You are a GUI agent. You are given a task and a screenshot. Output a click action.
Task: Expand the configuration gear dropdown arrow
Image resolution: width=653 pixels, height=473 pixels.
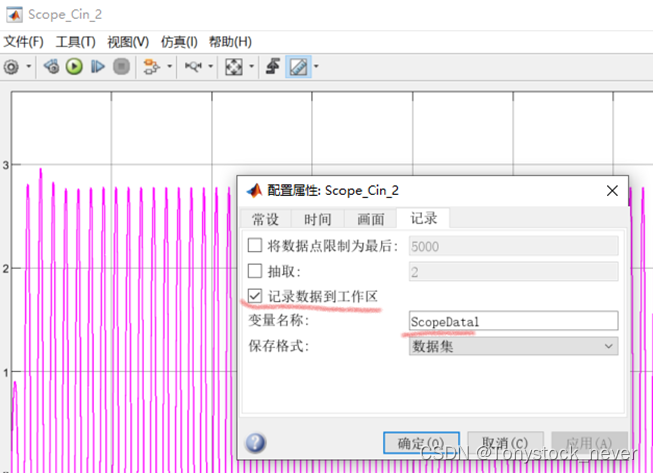[x=29, y=66]
